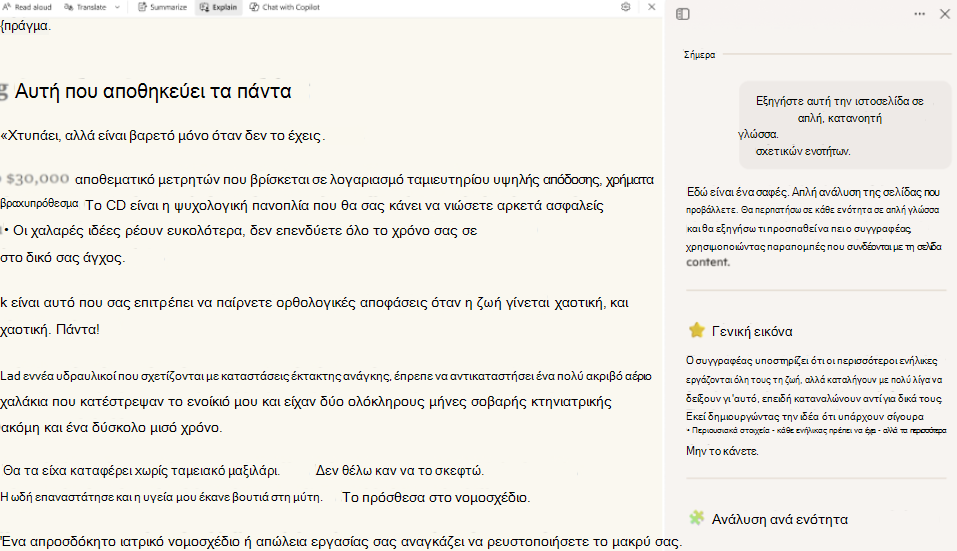The width and height of the screenshot is (957, 551).
Task: Expand the Translate dropdown arrow
Action: [x=117, y=7]
